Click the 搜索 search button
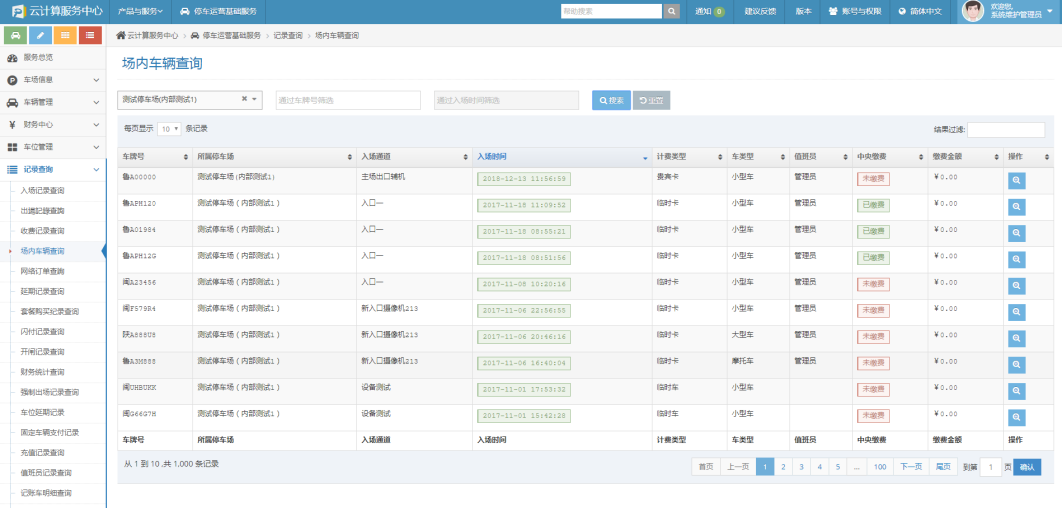This screenshot has height=508, width=1062. (611, 100)
